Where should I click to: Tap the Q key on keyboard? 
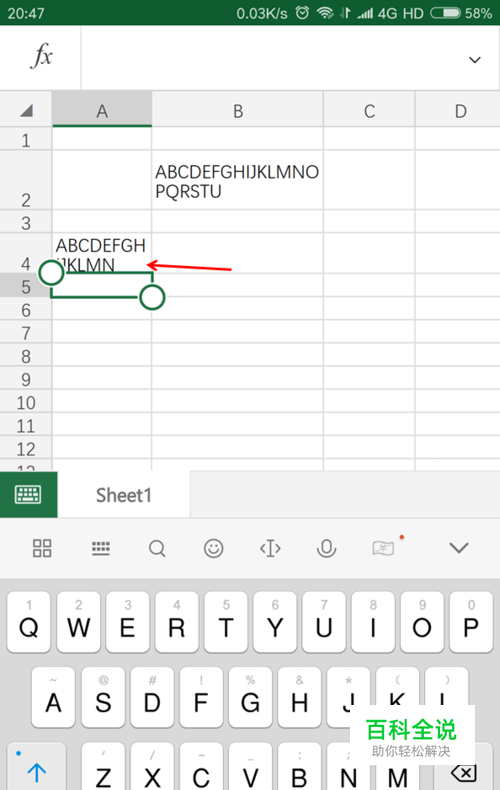click(29, 622)
